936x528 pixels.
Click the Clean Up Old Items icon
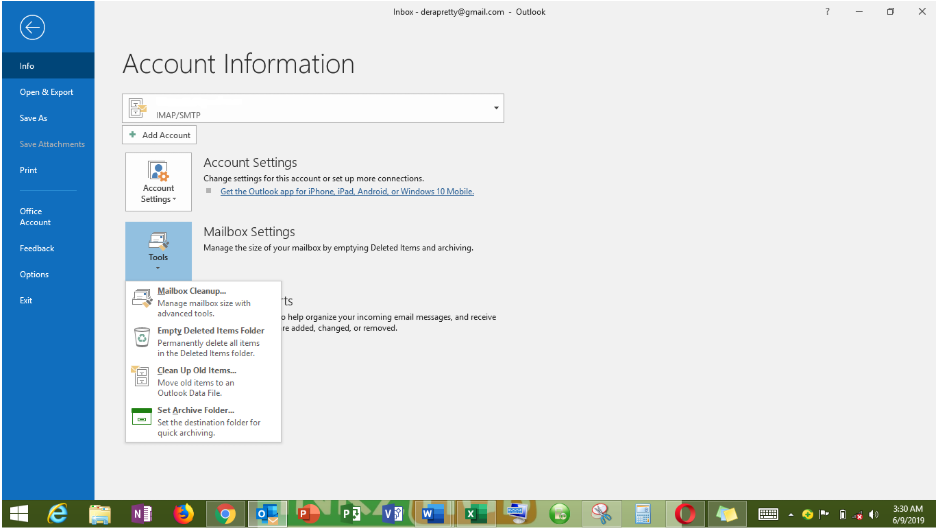140,376
